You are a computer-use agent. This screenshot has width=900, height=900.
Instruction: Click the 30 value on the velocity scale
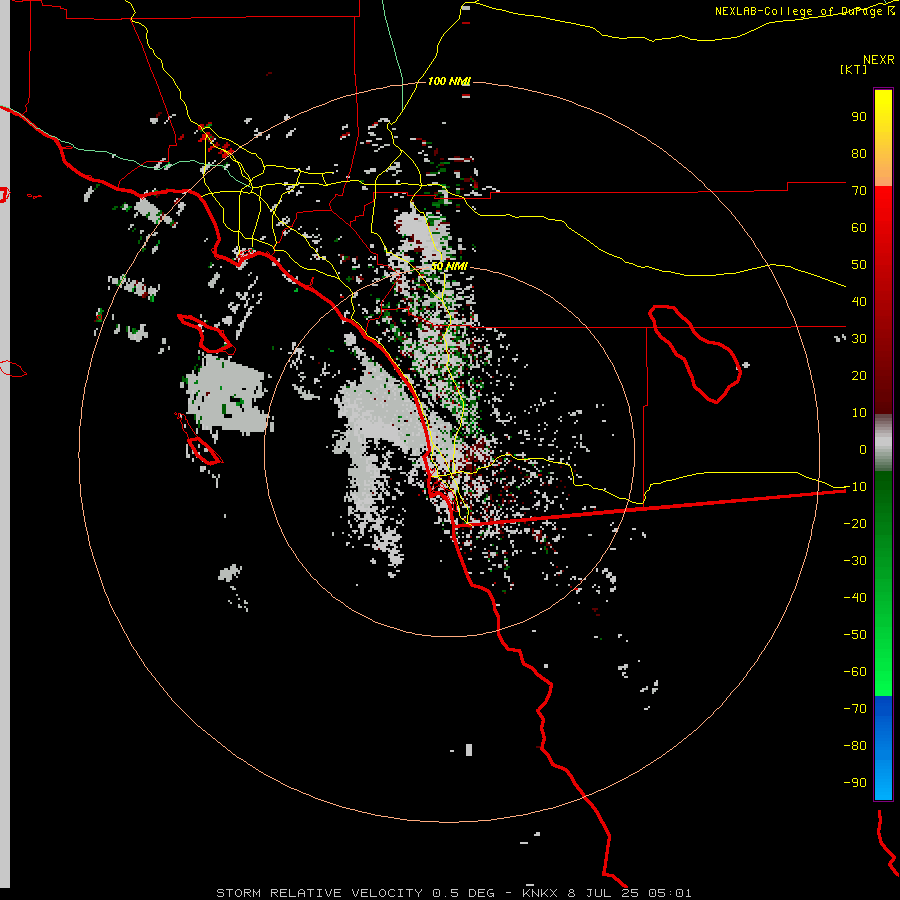tap(859, 339)
